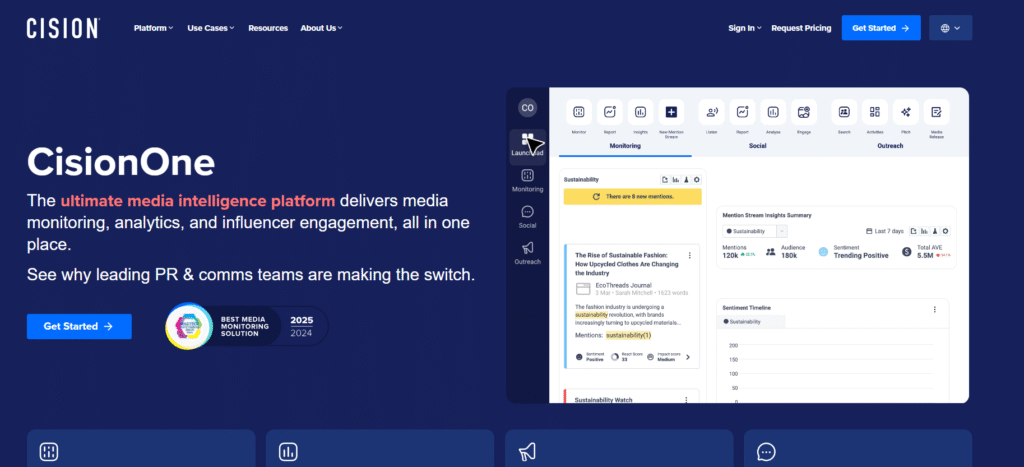
Task: Click the Media Release icon
Action: pos(937,113)
